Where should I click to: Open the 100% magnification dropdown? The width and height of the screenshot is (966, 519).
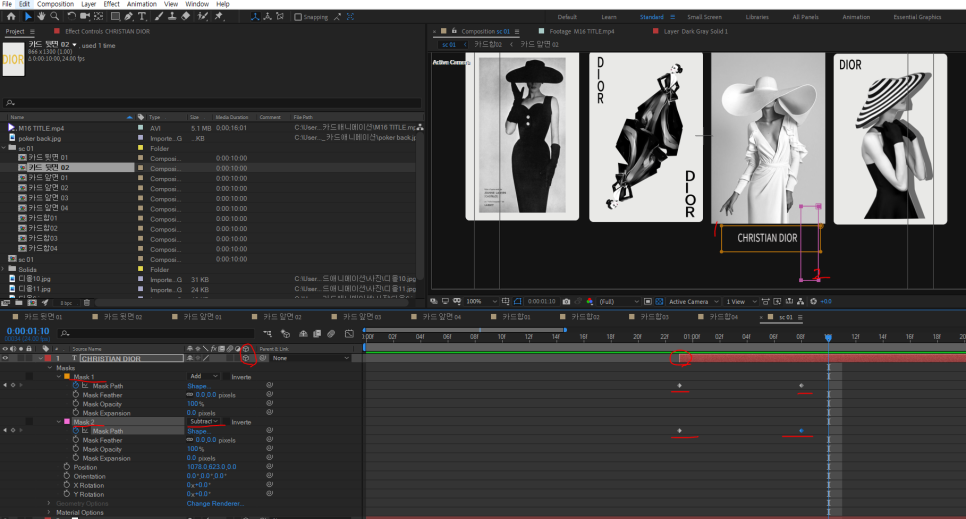[481, 301]
